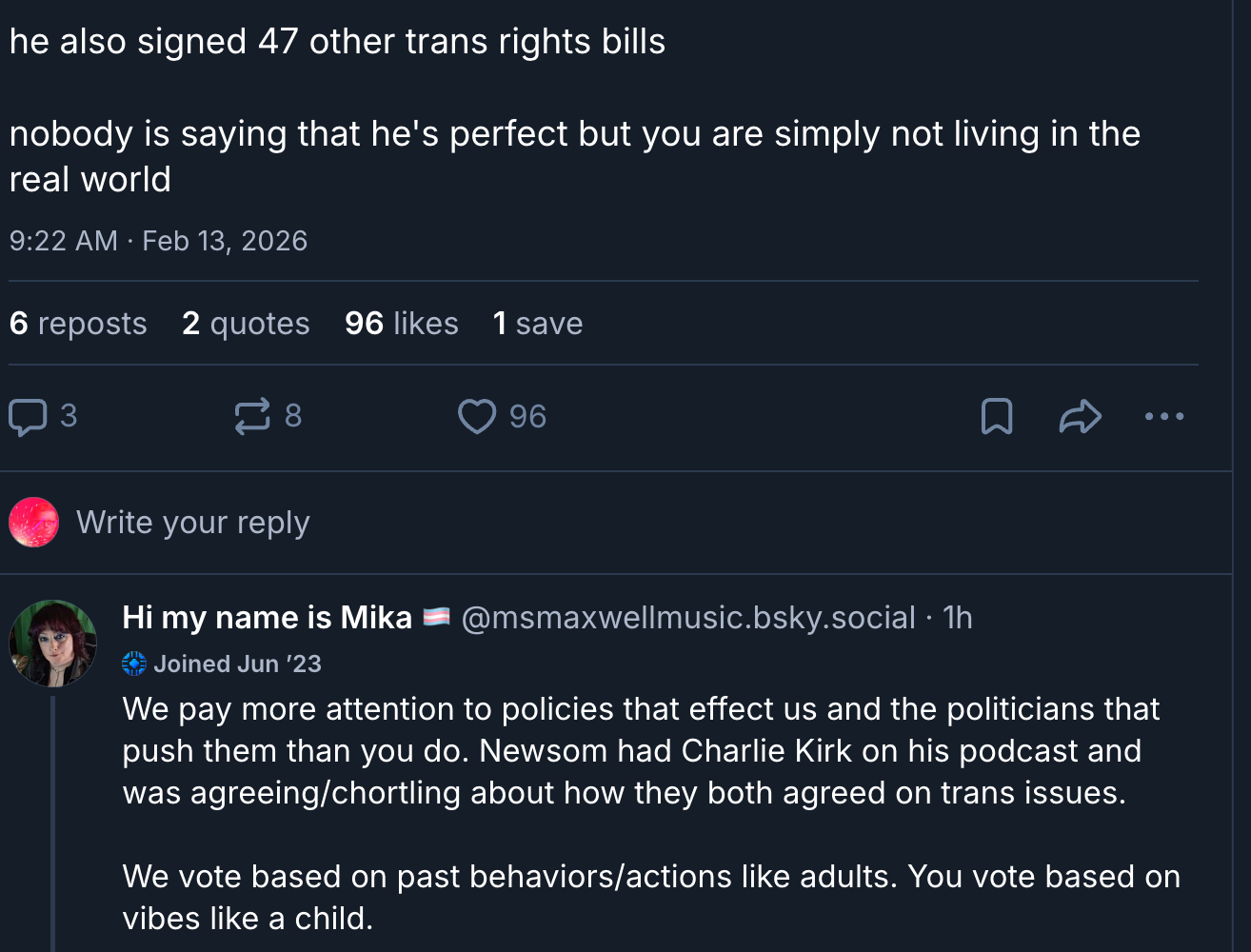
Task: Share the post via arrow icon
Action: 1080,417
